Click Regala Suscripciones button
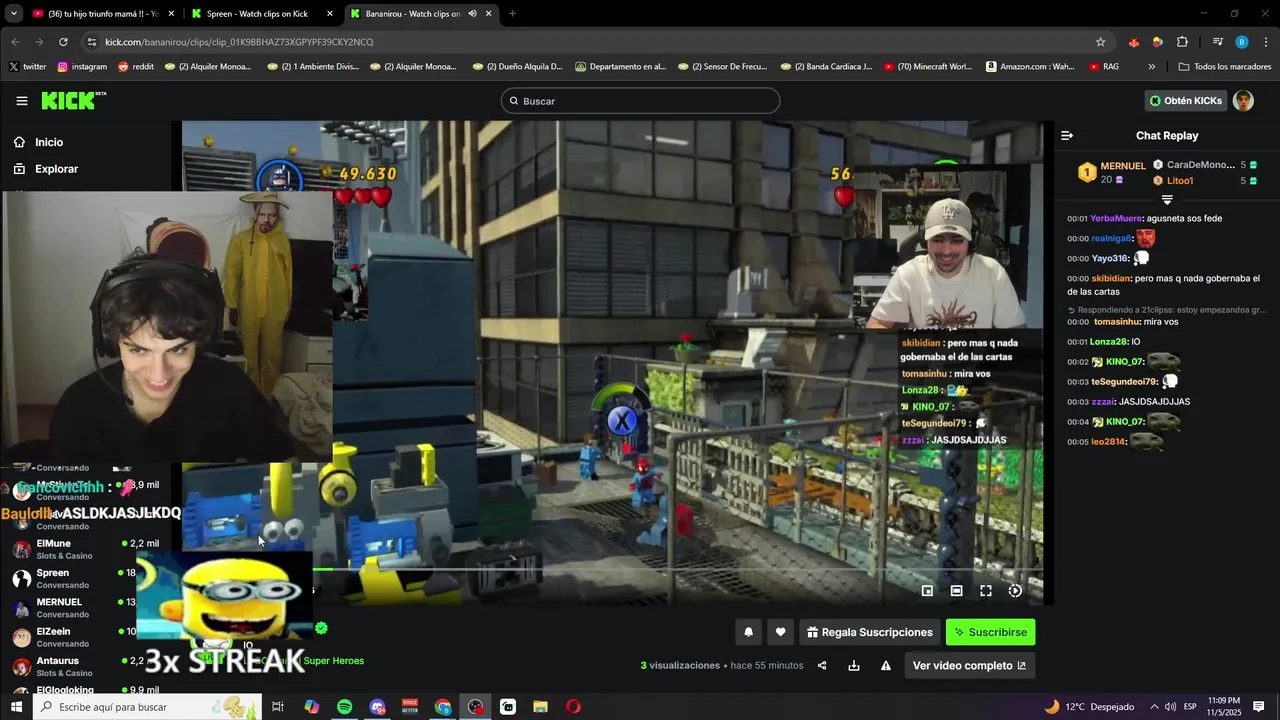This screenshot has height=720, width=1280. (869, 632)
